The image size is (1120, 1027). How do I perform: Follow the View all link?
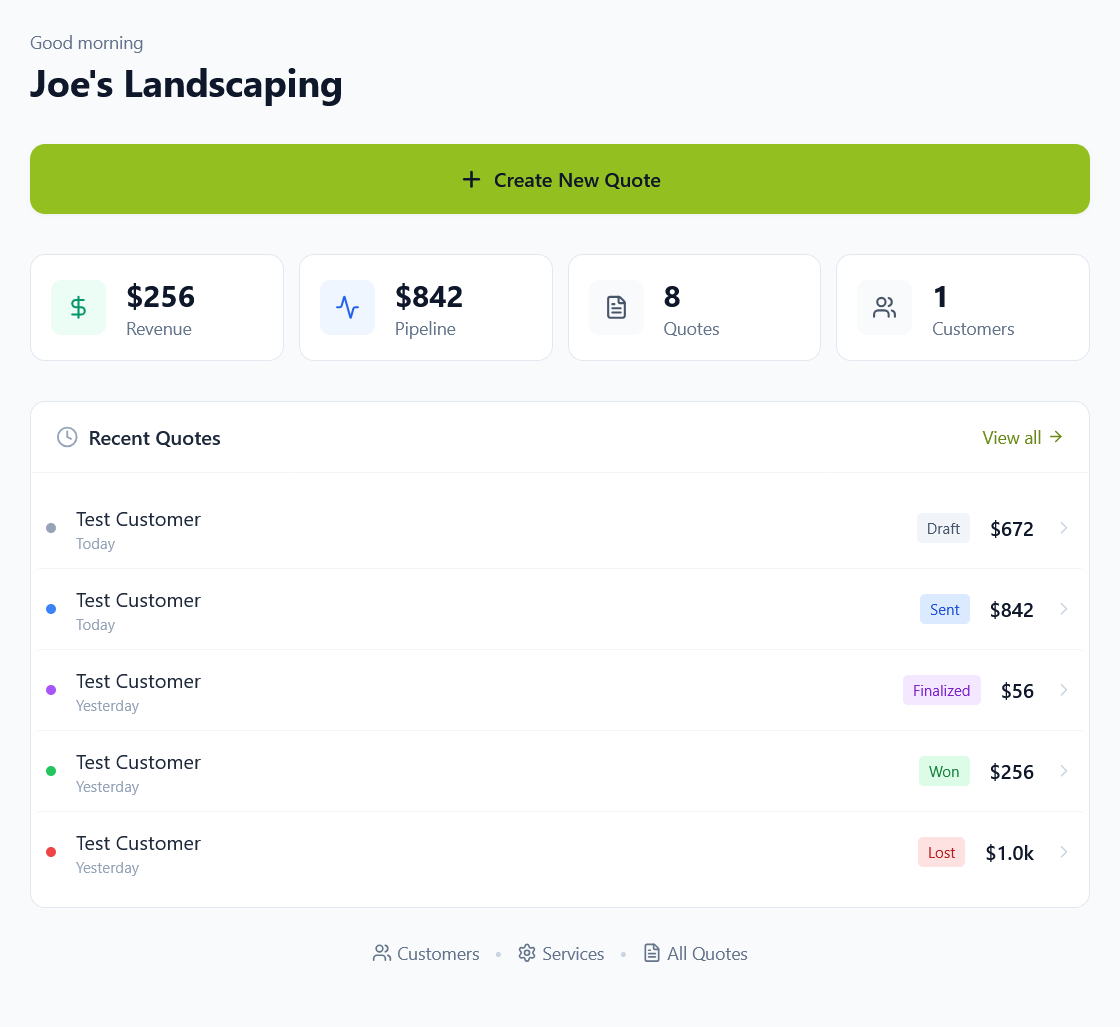[1022, 438]
